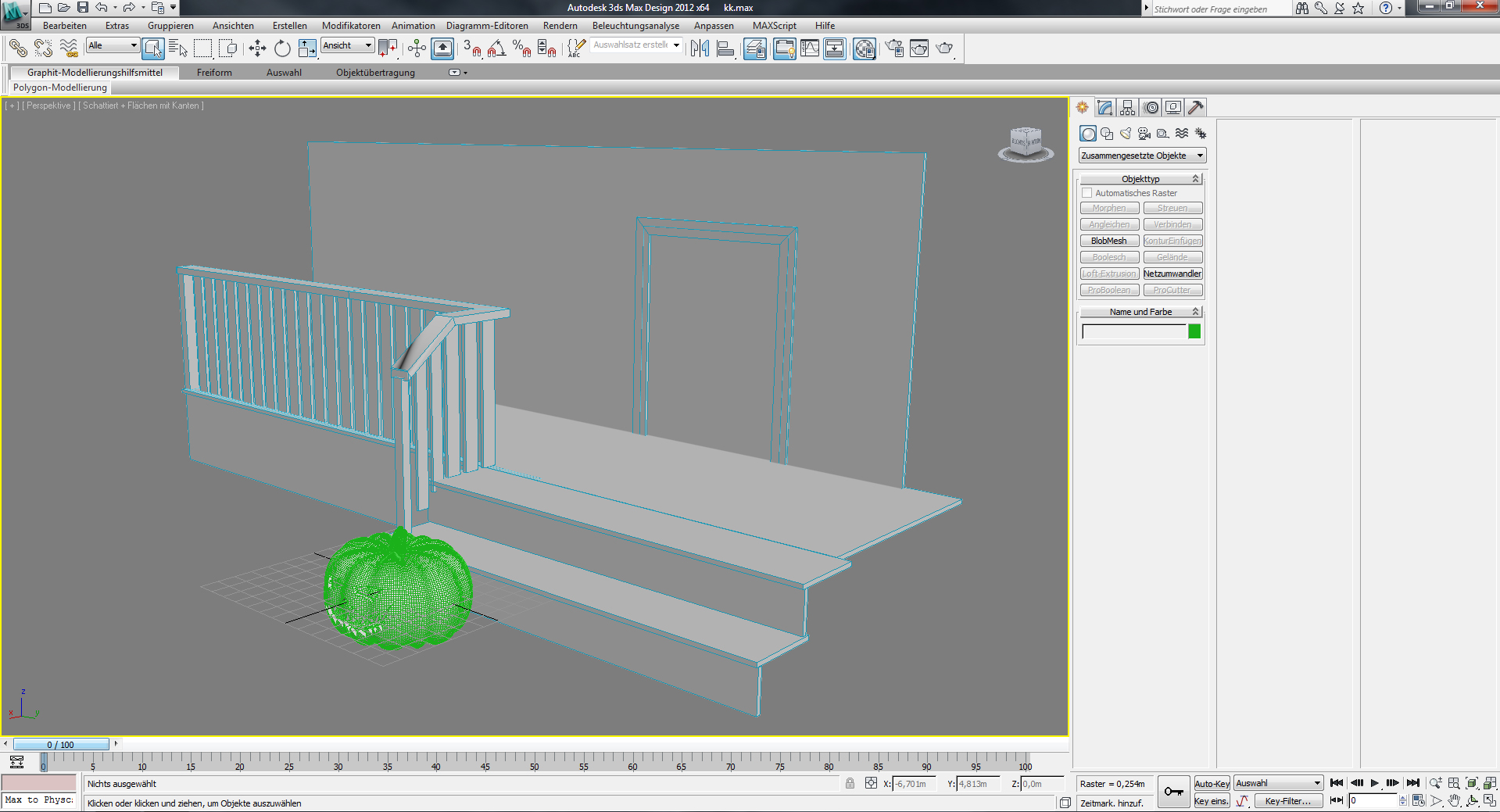
Task: Select Bind to Space Warp tool
Action: click(x=69, y=48)
